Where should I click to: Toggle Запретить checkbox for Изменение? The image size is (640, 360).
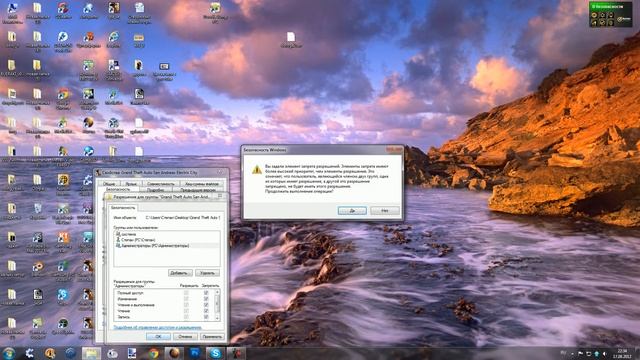pyautogui.click(x=206, y=299)
